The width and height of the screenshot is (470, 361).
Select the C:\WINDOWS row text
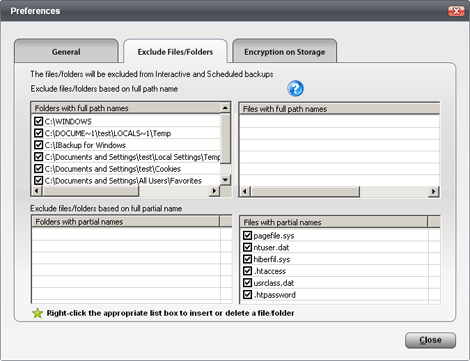(x=68, y=121)
